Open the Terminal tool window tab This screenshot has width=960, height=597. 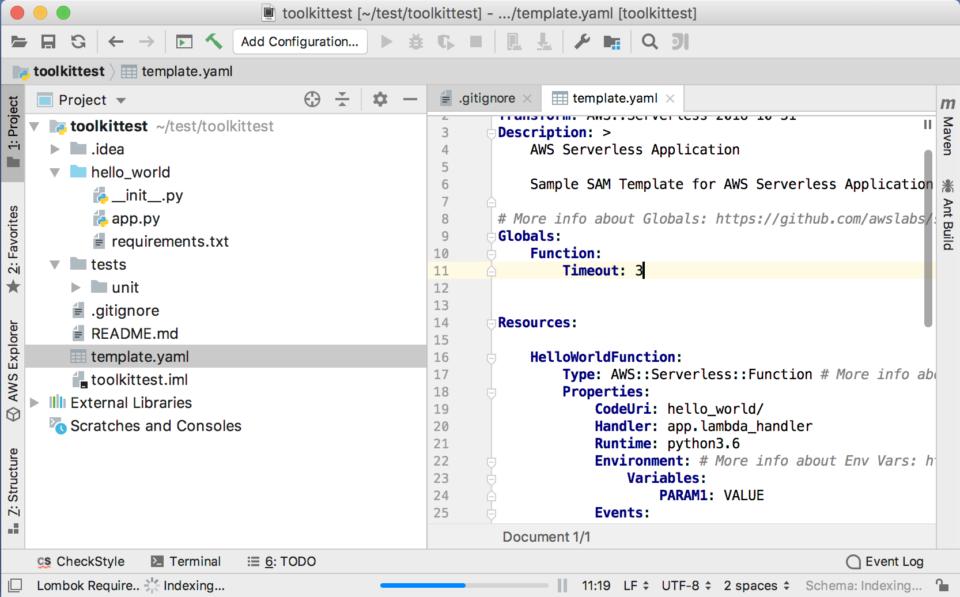186,562
